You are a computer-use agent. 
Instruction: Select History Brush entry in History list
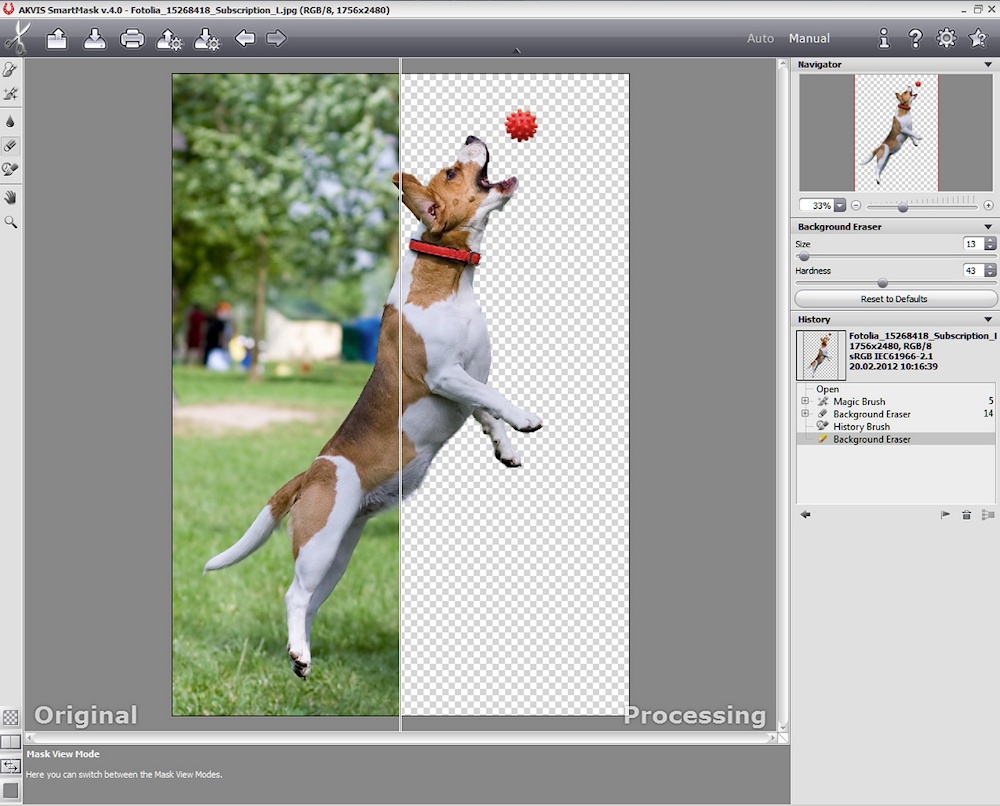click(x=861, y=426)
